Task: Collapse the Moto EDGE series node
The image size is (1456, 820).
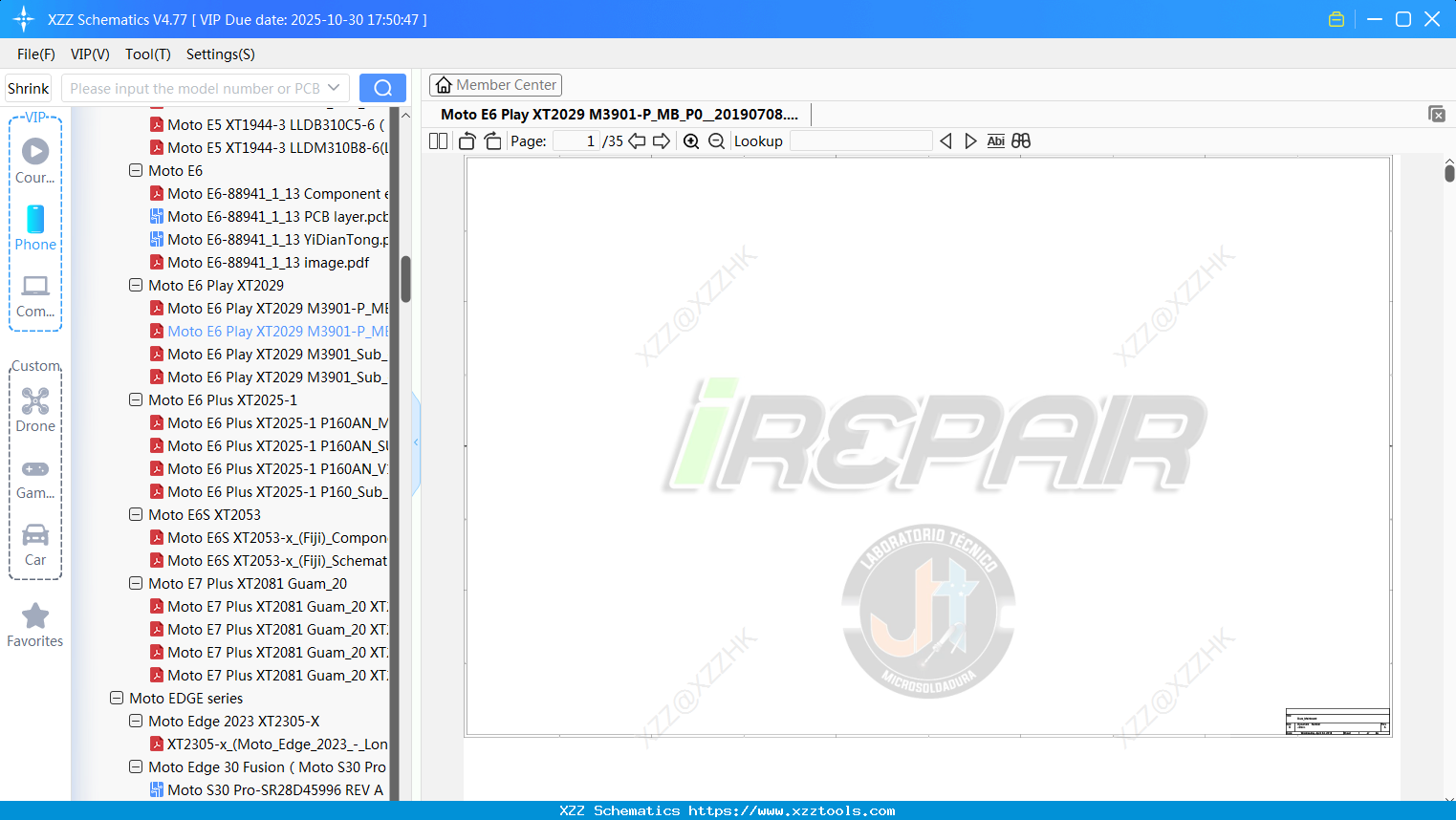Action: point(117,698)
